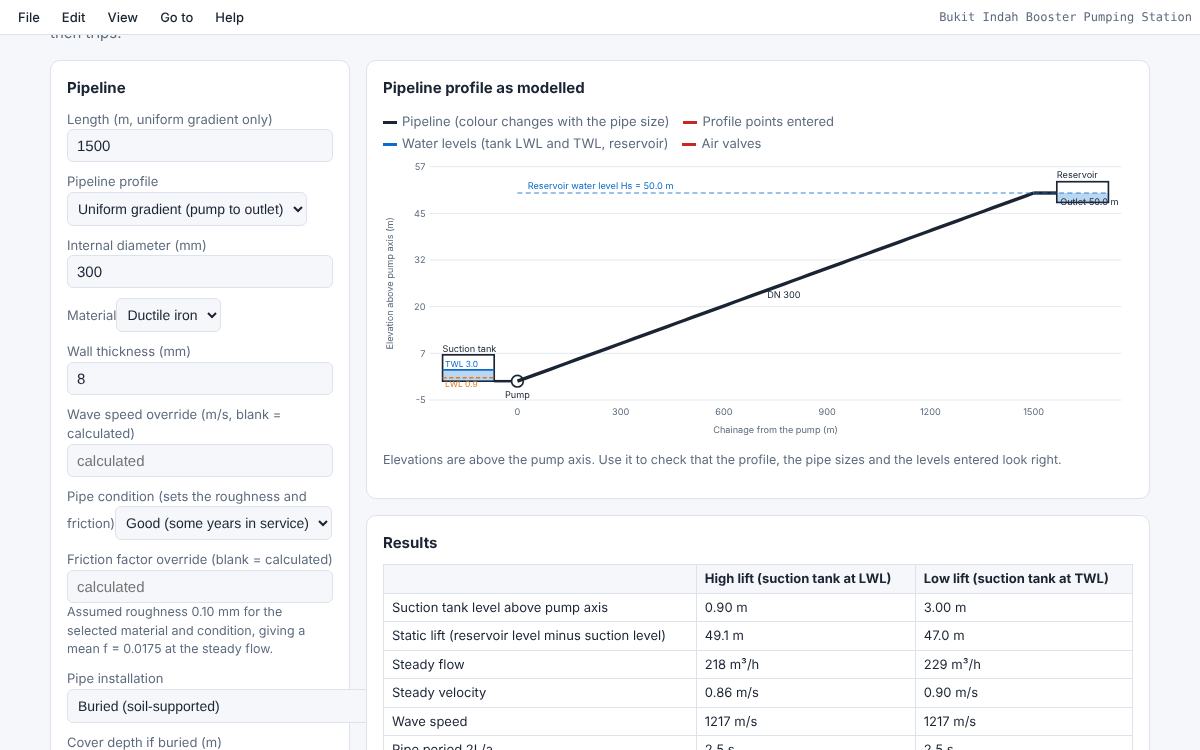Open the View menu
This screenshot has height=750, width=1200.
click(122, 17)
